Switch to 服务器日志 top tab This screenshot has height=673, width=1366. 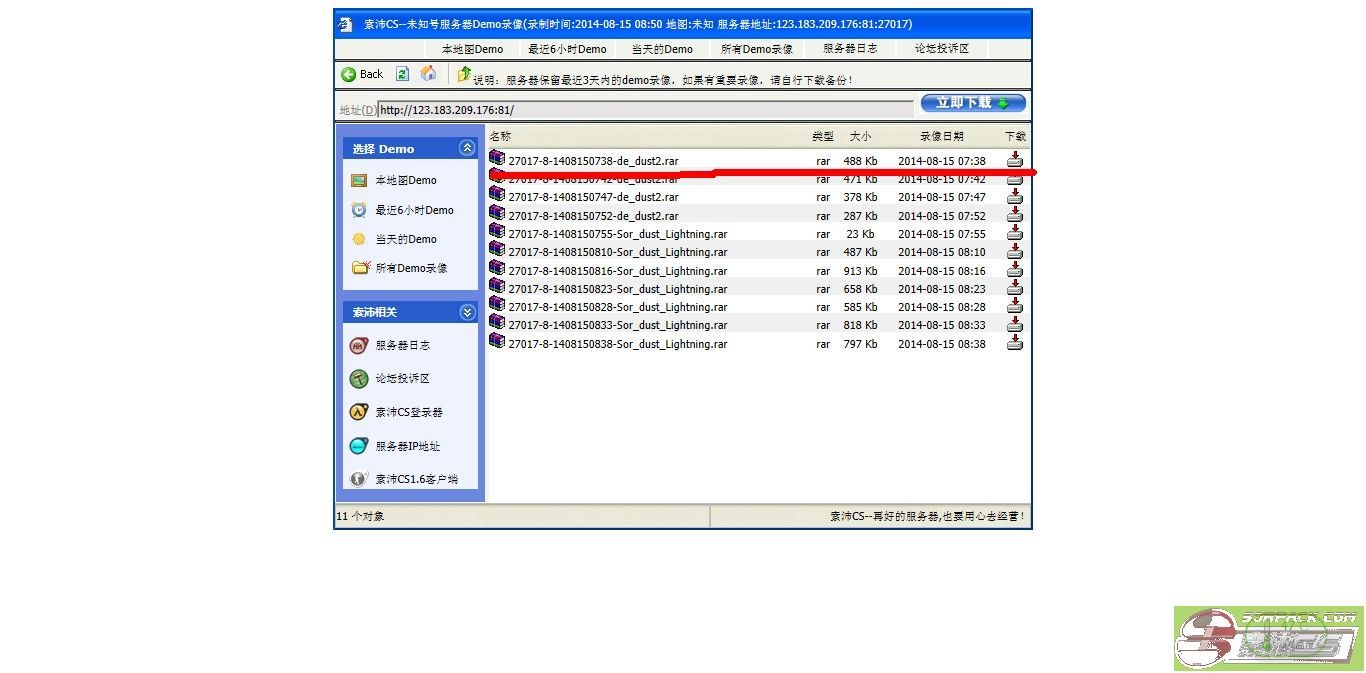coord(850,49)
